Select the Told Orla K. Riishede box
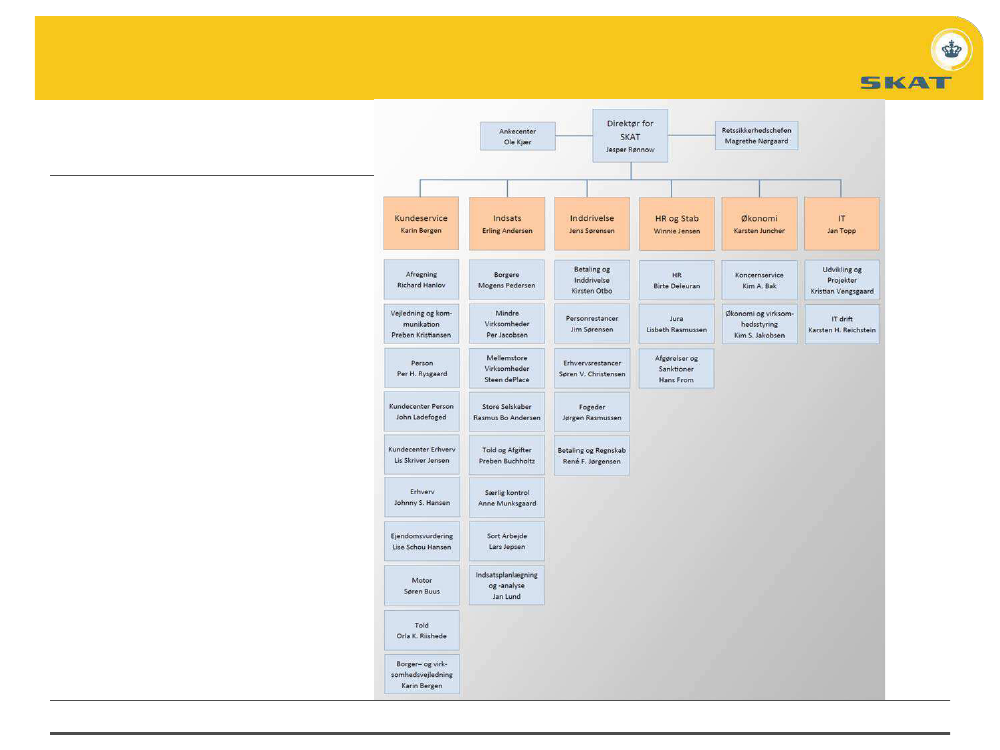 422,630
